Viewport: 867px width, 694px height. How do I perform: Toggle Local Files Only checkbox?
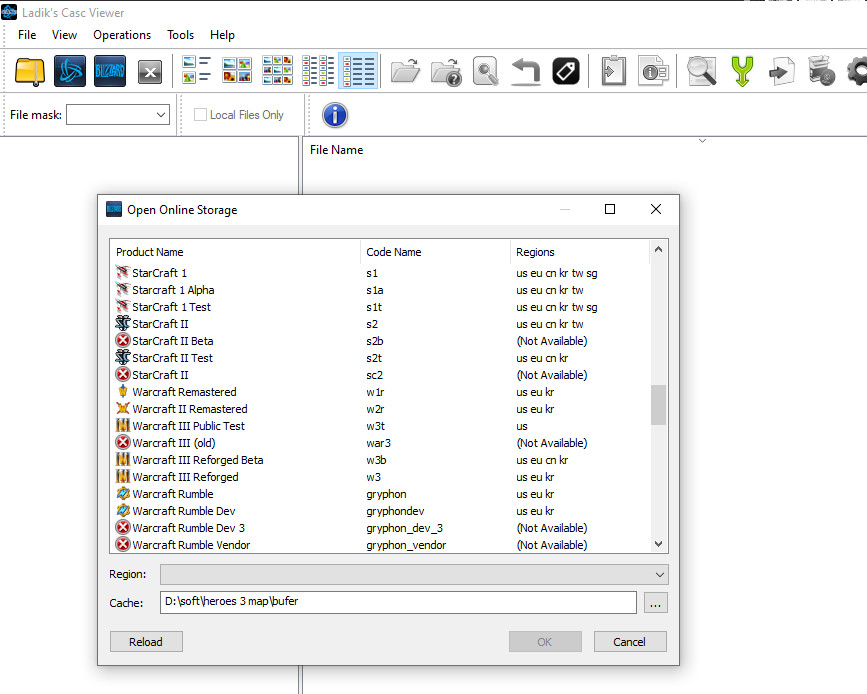tap(200, 114)
